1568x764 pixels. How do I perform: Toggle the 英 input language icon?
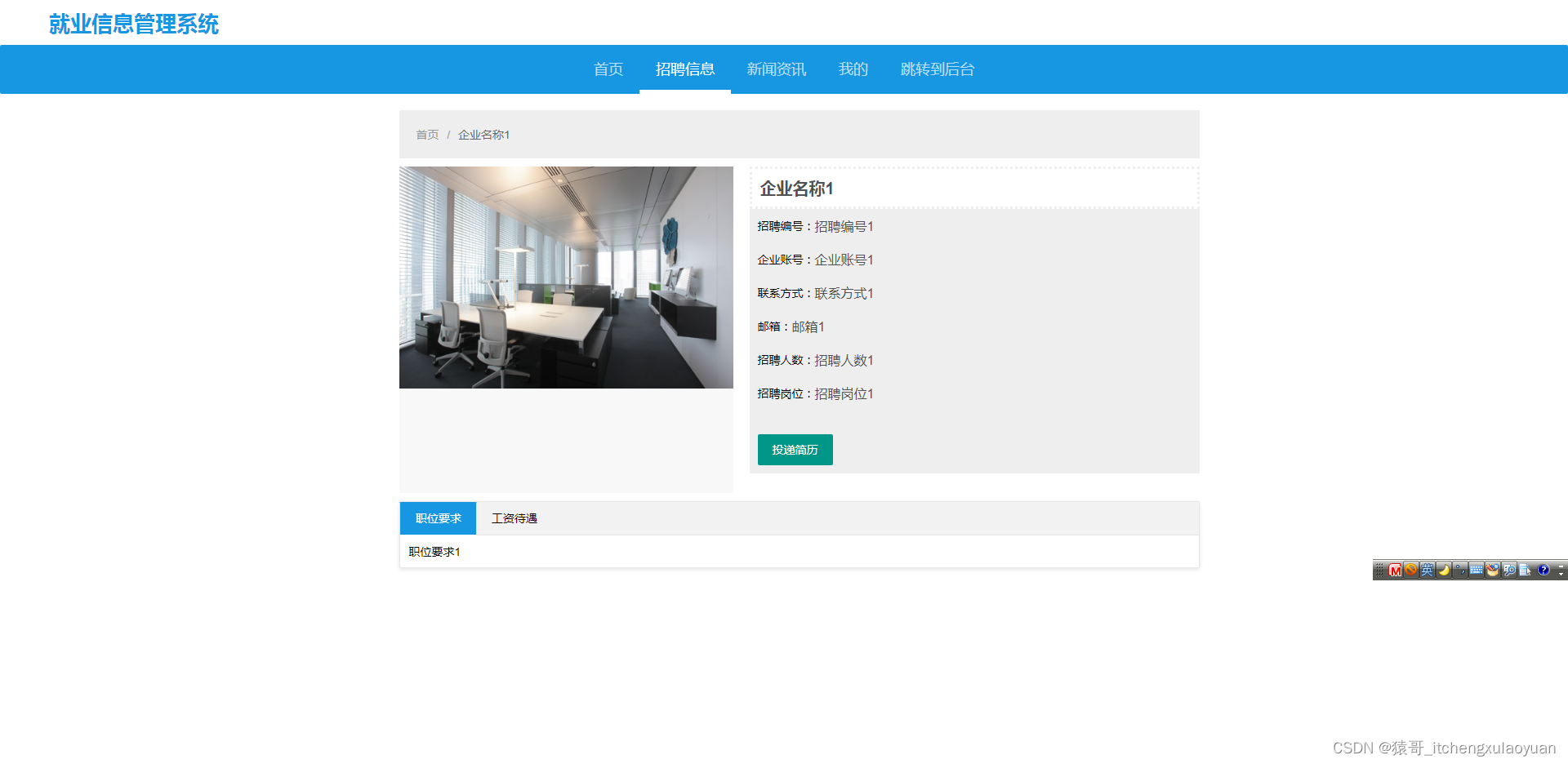[1427, 570]
